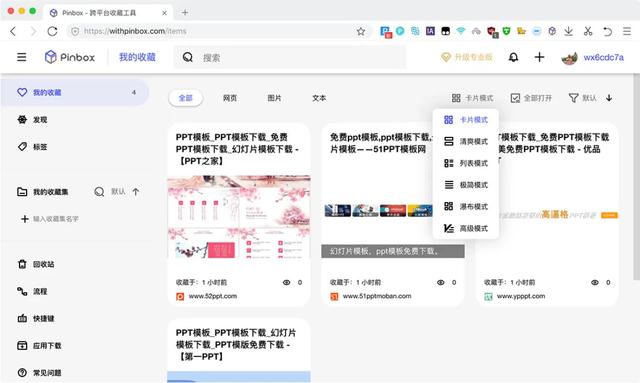Choose 列表模式 from the view menu

tap(466, 163)
